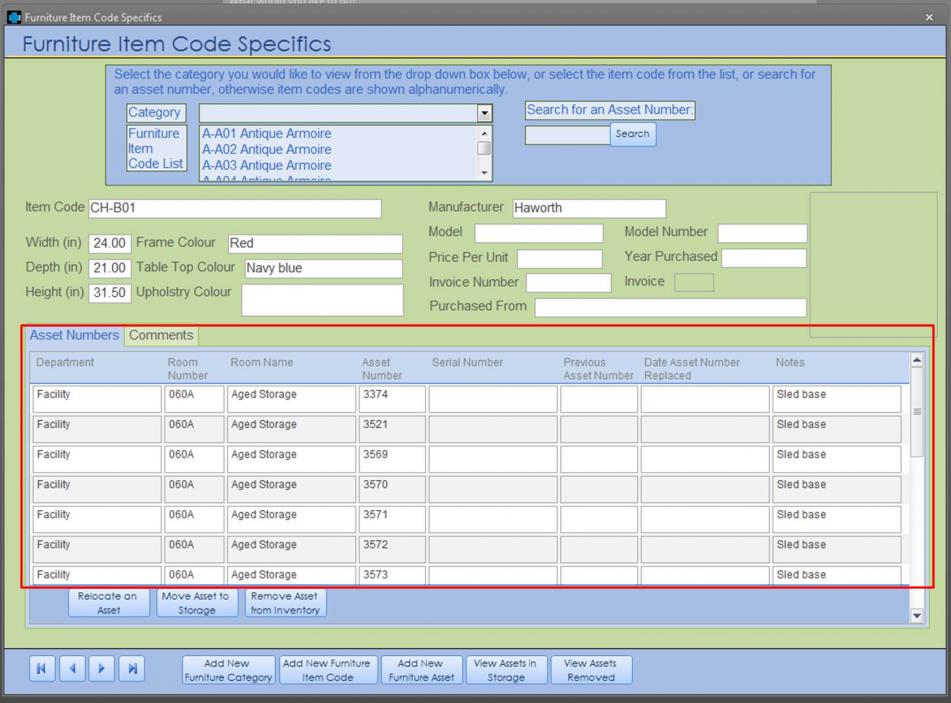
Task: Click the asset table scrollbar thumb
Action: pos(917,412)
